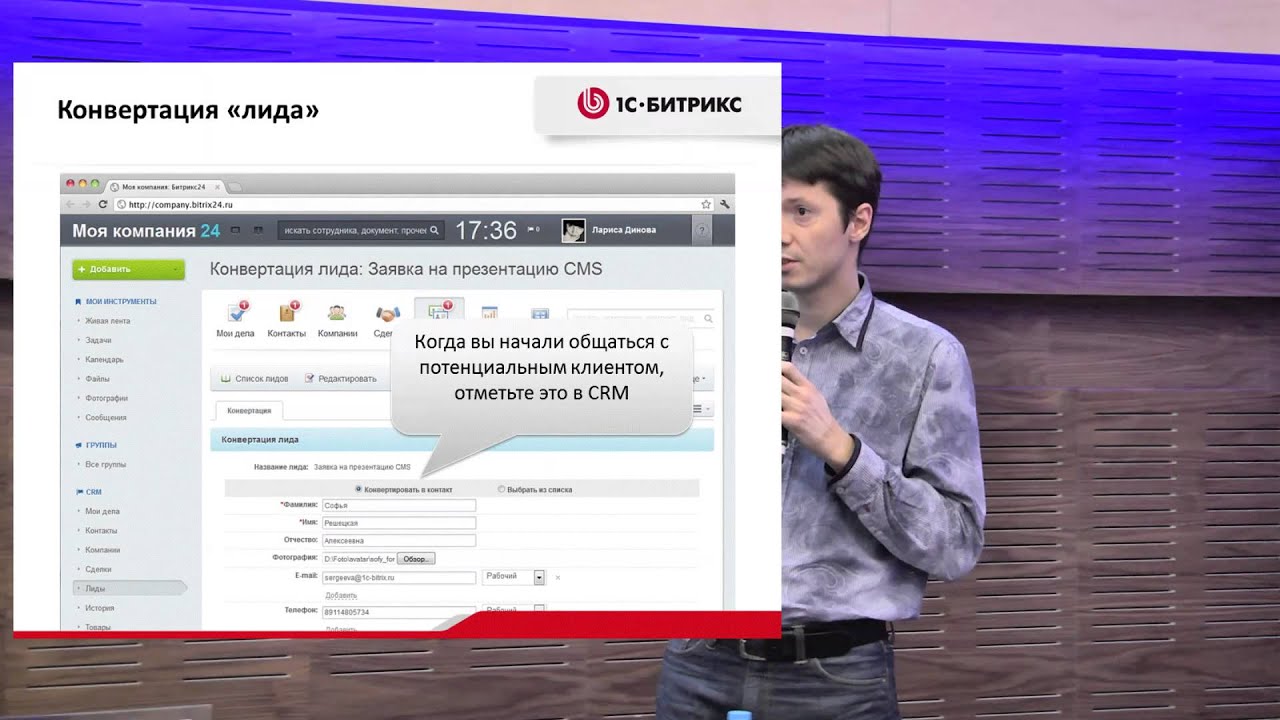Open the Контакты icon with badge
This screenshot has width=1280, height=720.
coord(287,313)
